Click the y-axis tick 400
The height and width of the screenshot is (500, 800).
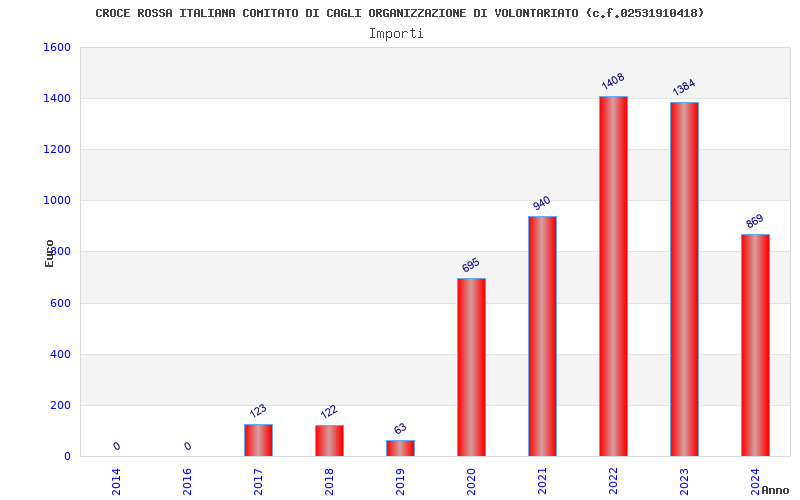[60, 354]
